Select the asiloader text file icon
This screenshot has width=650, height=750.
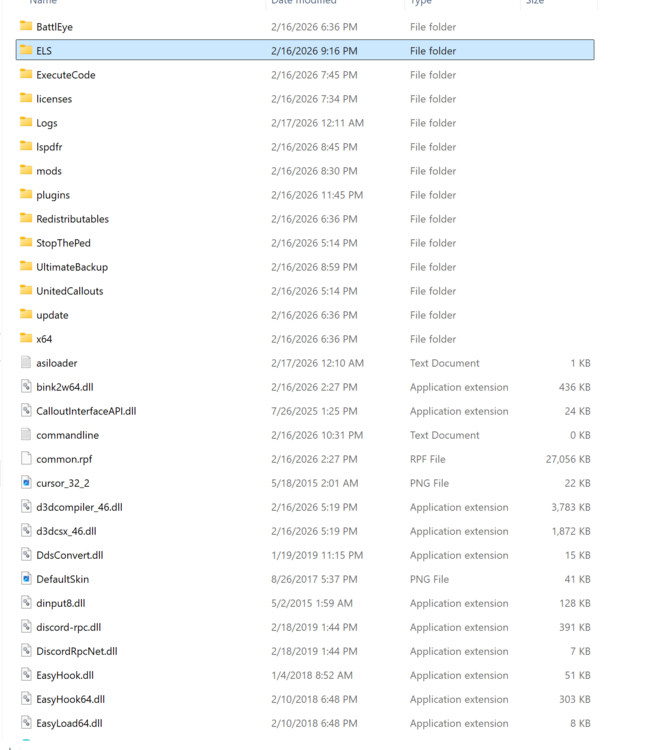(x=26, y=362)
